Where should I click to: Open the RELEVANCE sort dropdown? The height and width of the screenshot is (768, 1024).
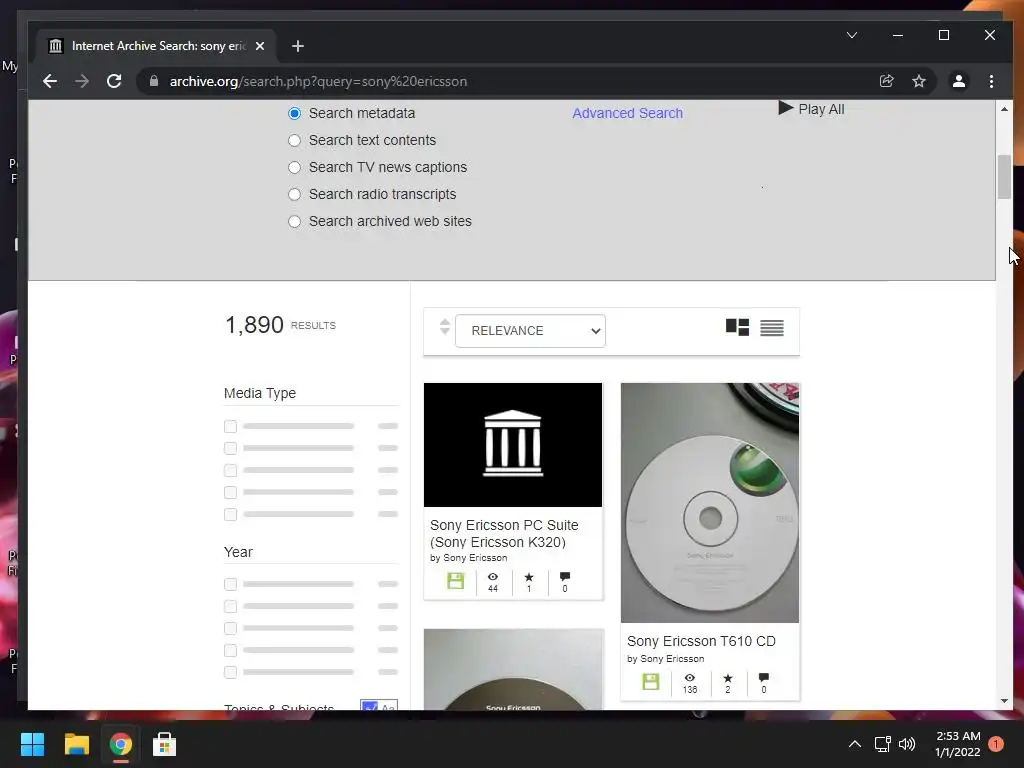click(530, 331)
